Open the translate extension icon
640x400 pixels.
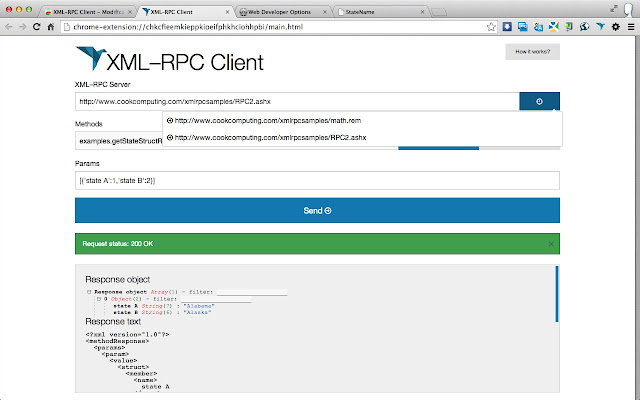(x=538, y=27)
